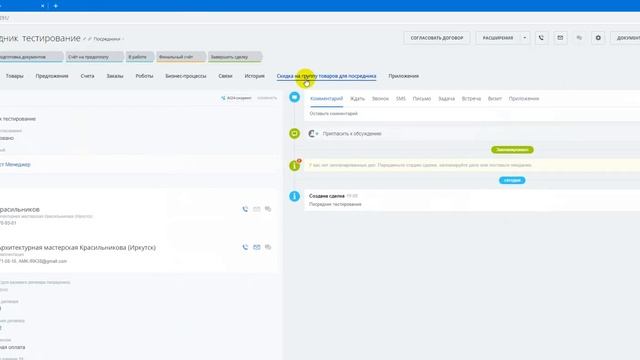Click the green Запланировано label
The height and width of the screenshot is (360, 640).
(512, 150)
